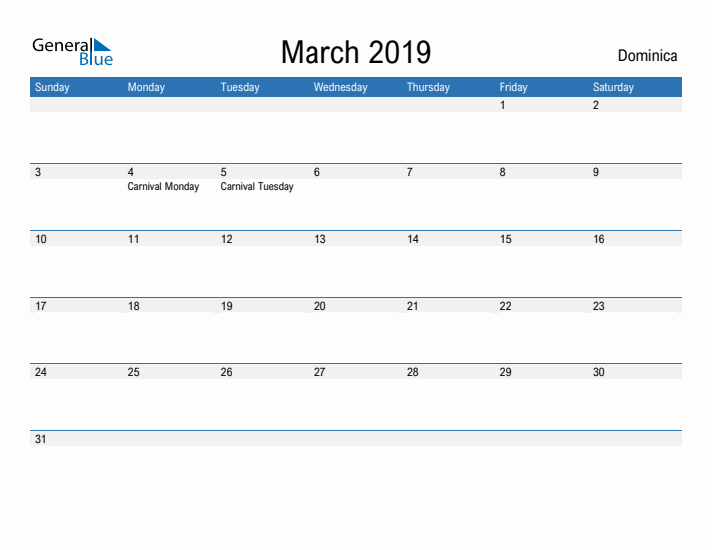The height and width of the screenshot is (550, 712).
Task: Select date 24 in the Sunday column
Action: pyautogui.click(x=40, y=372)
